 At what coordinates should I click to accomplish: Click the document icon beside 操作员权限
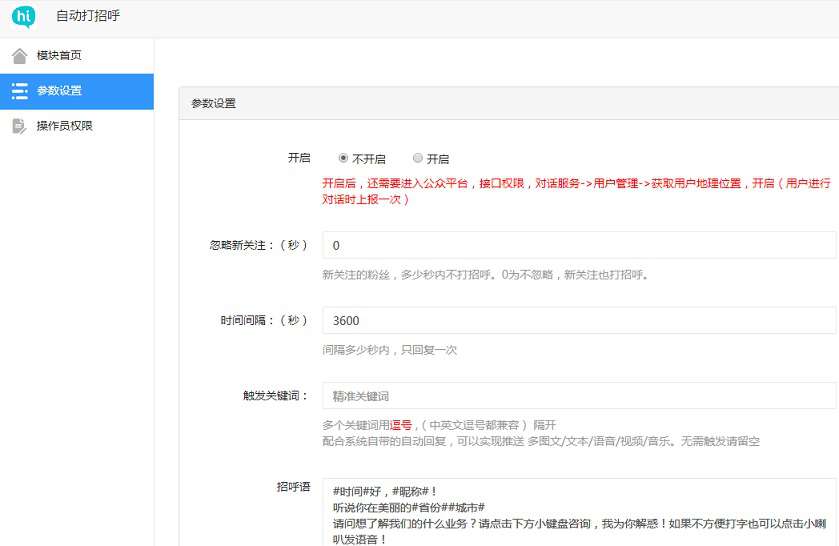point(19,126)
